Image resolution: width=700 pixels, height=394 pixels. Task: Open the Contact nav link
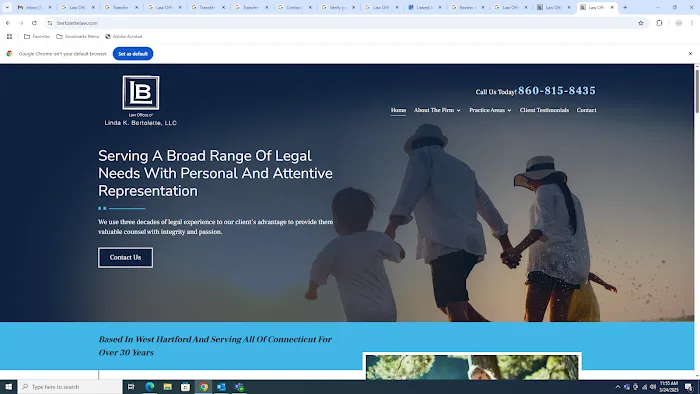click(586, 110)
